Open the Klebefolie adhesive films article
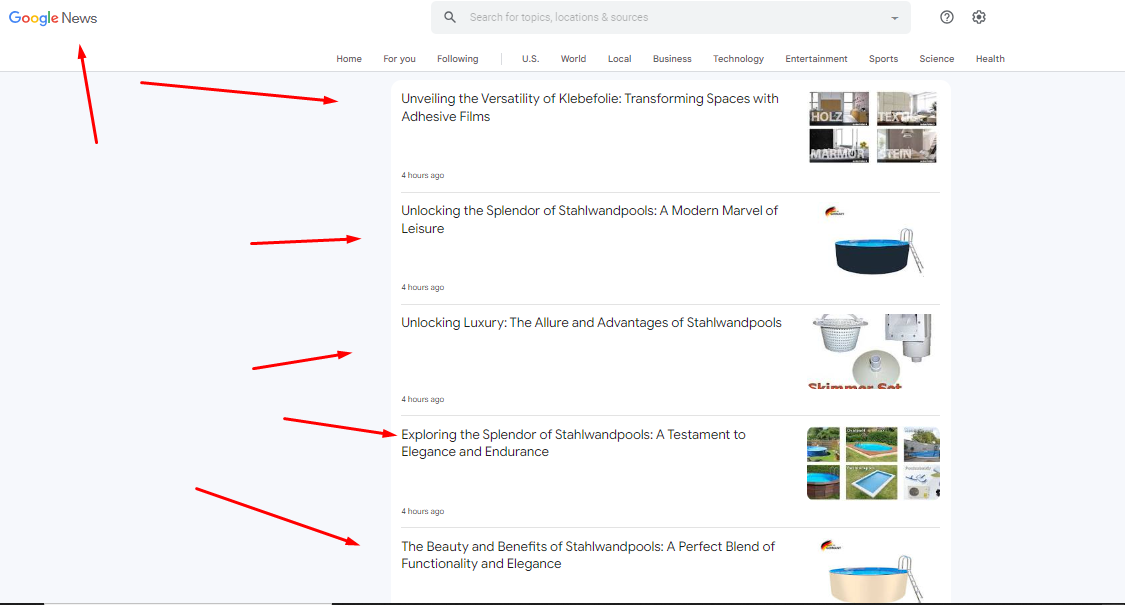Screen dimensions: 1125x605 [x=589, y=108]
